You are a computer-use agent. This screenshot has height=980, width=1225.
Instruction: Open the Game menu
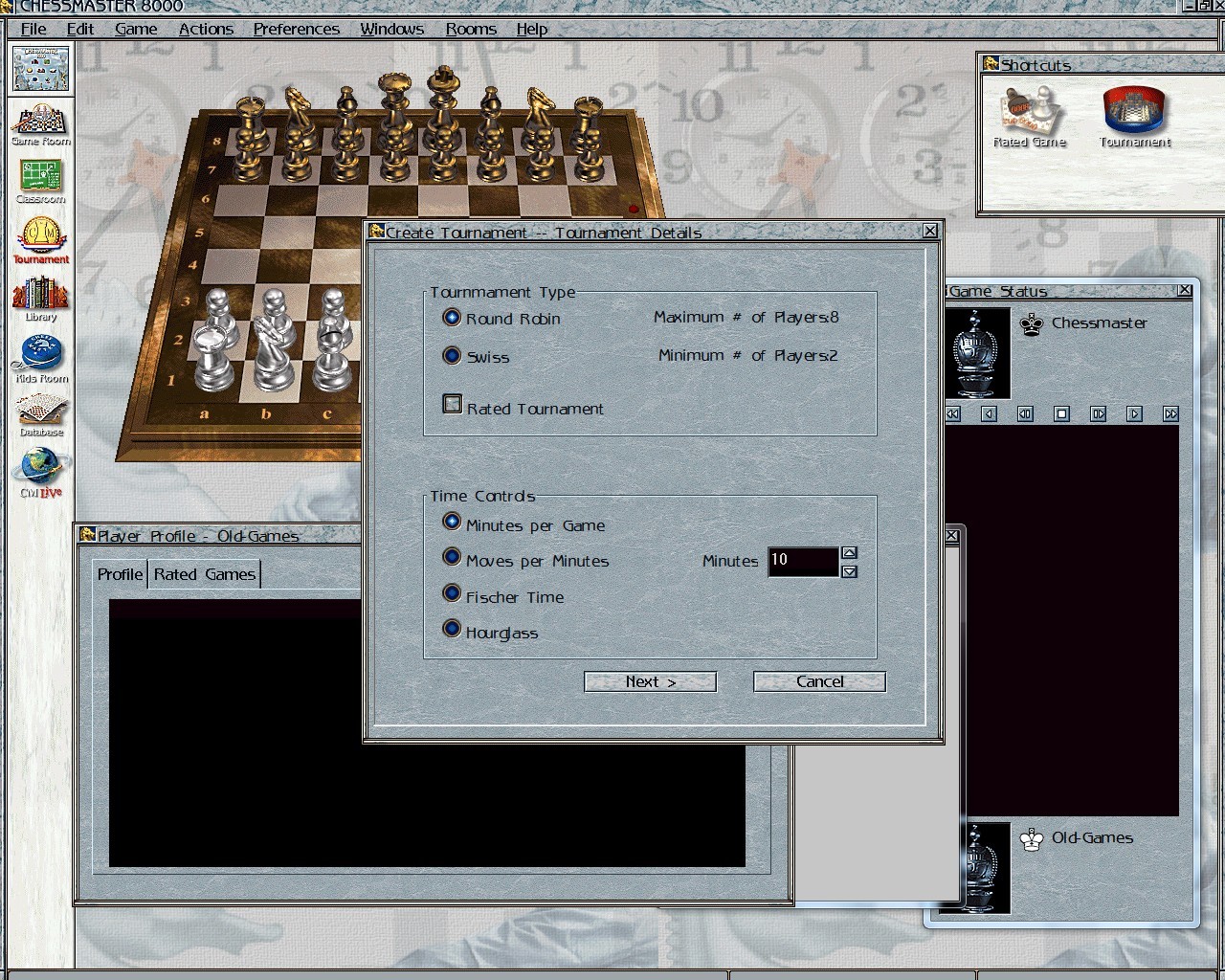tap(136, 29)
